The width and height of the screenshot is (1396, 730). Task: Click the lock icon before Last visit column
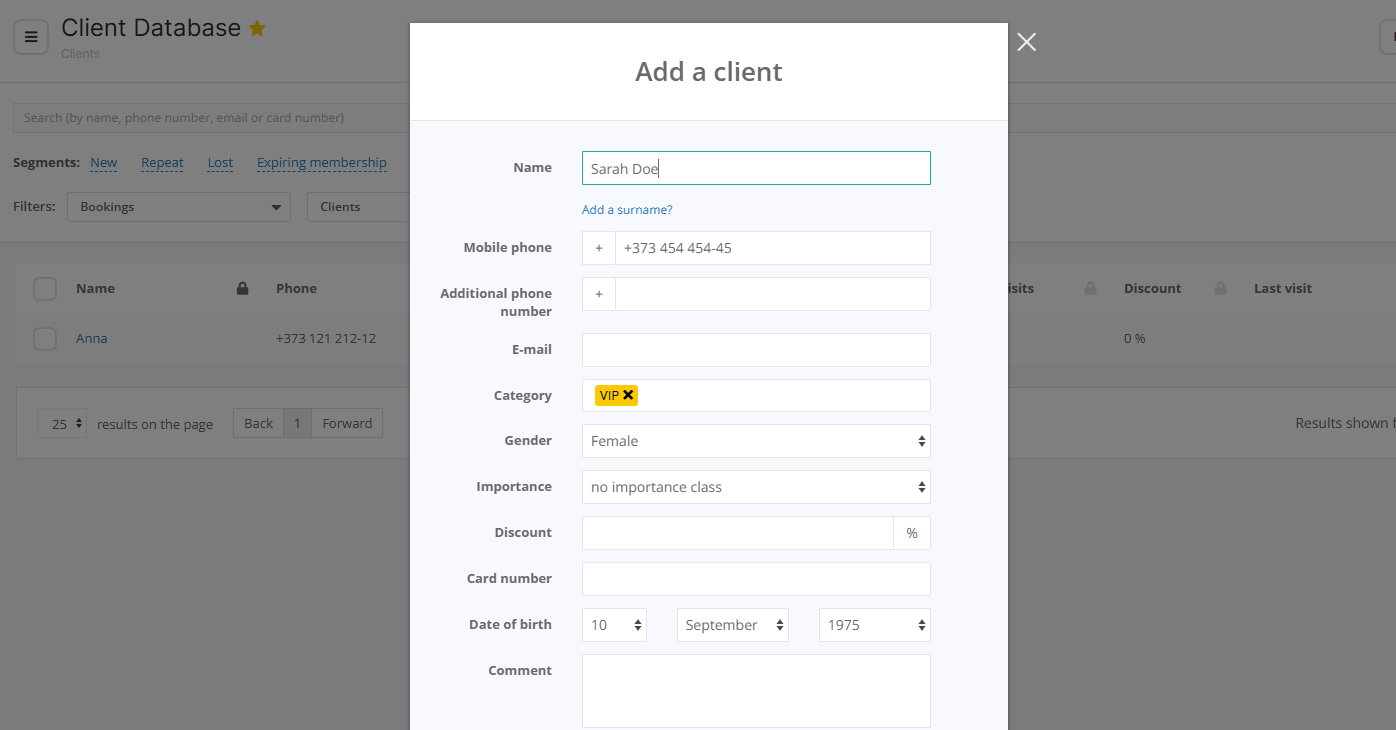coord(1220,289)
